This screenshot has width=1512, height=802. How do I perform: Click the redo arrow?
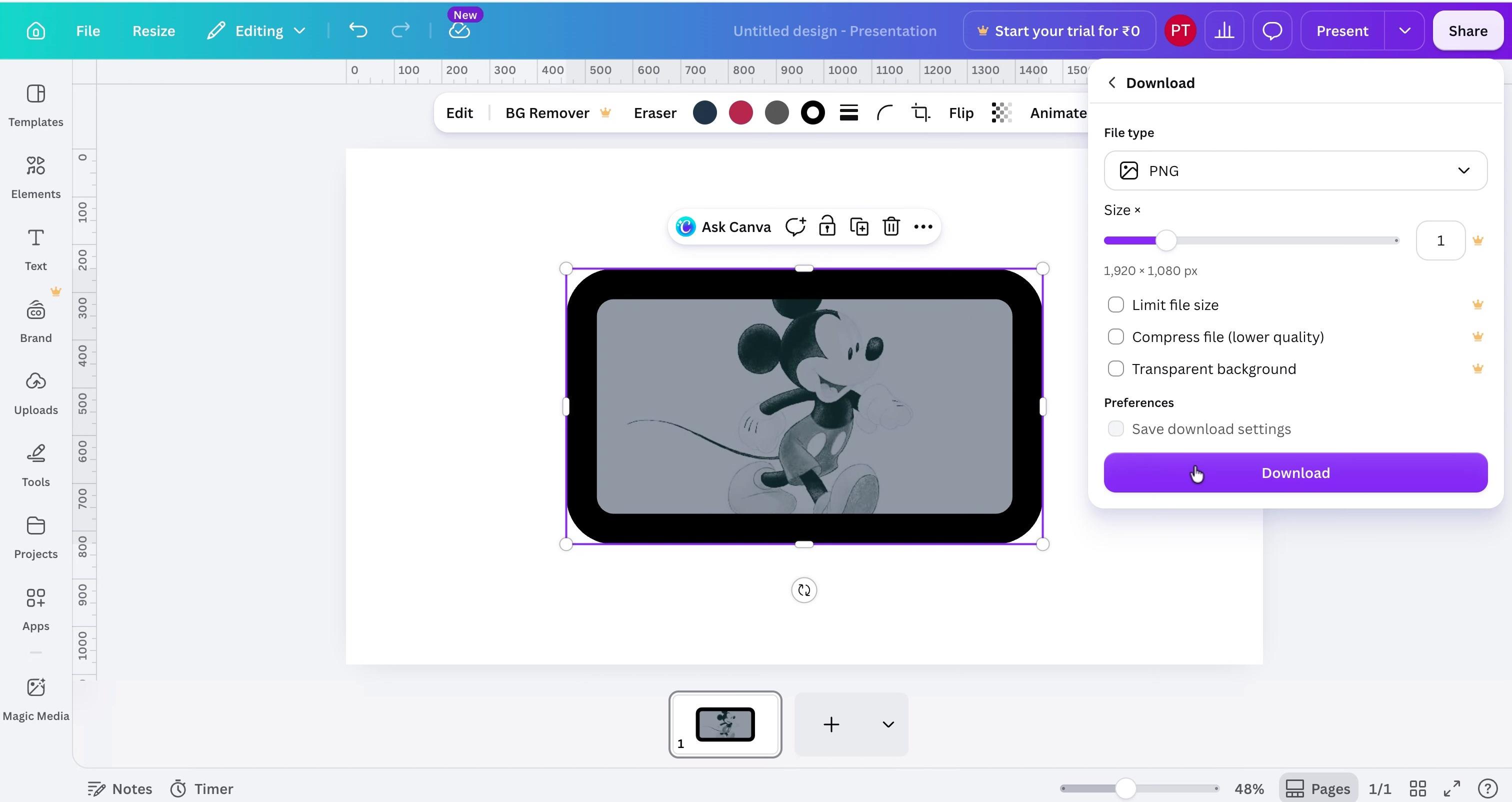click(x=400, y=30)
